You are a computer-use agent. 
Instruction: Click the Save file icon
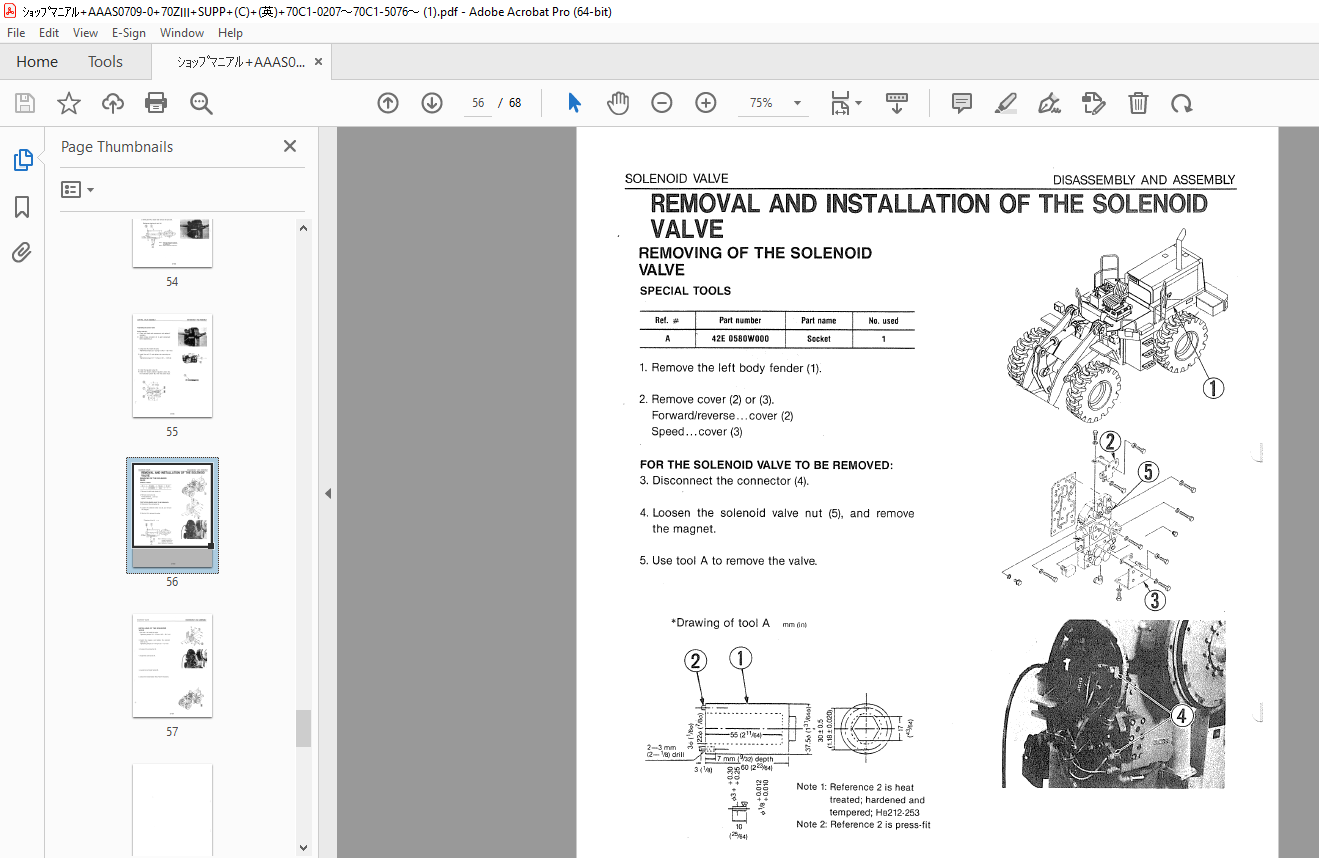coord(25,103)
